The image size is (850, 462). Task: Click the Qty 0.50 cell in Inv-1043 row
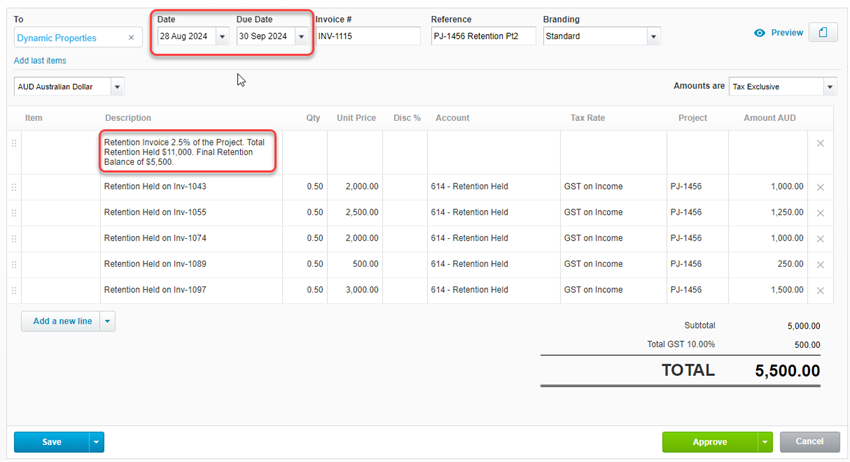(x=305, y=187)
